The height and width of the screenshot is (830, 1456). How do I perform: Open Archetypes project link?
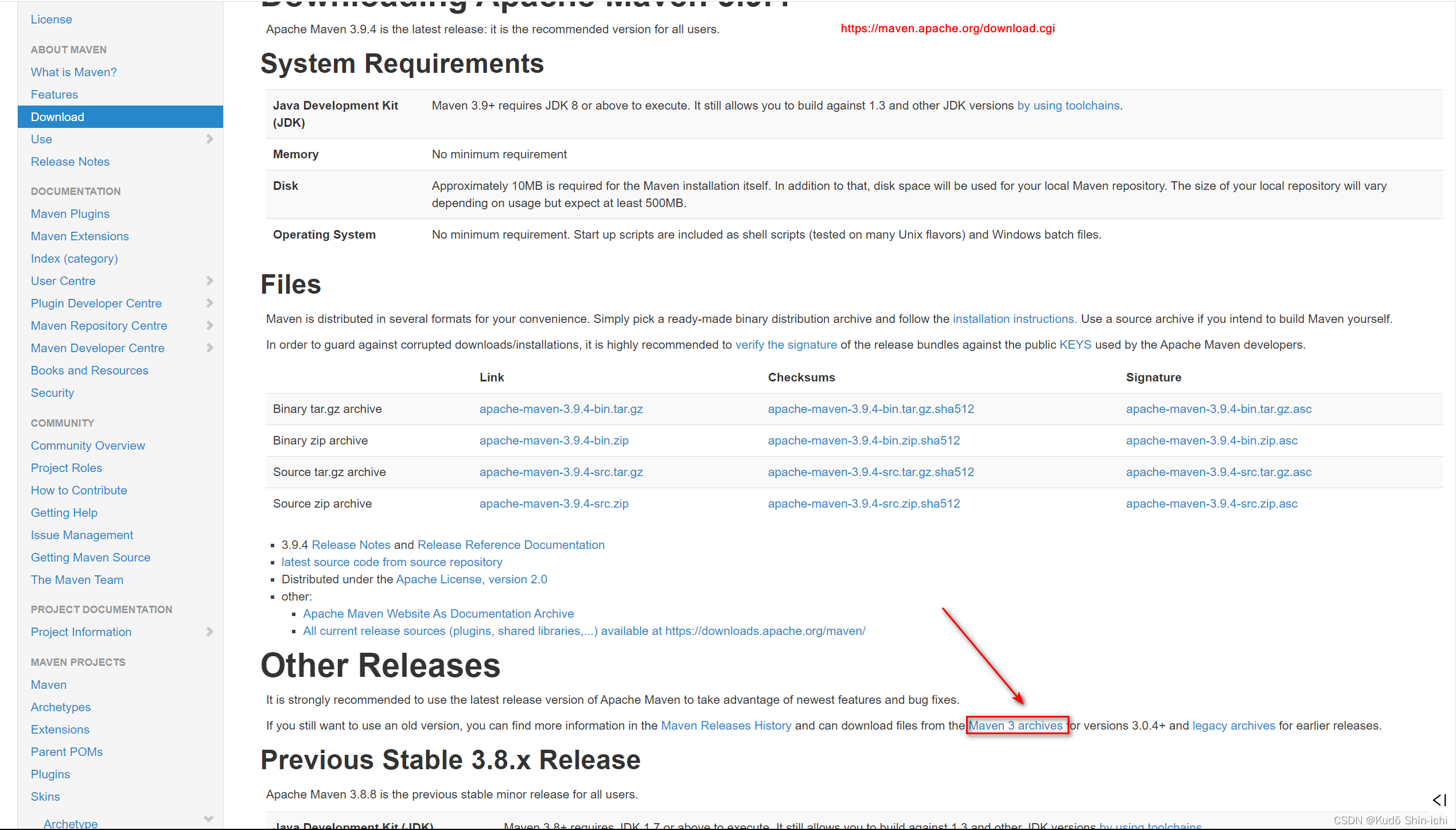[61, 707]
